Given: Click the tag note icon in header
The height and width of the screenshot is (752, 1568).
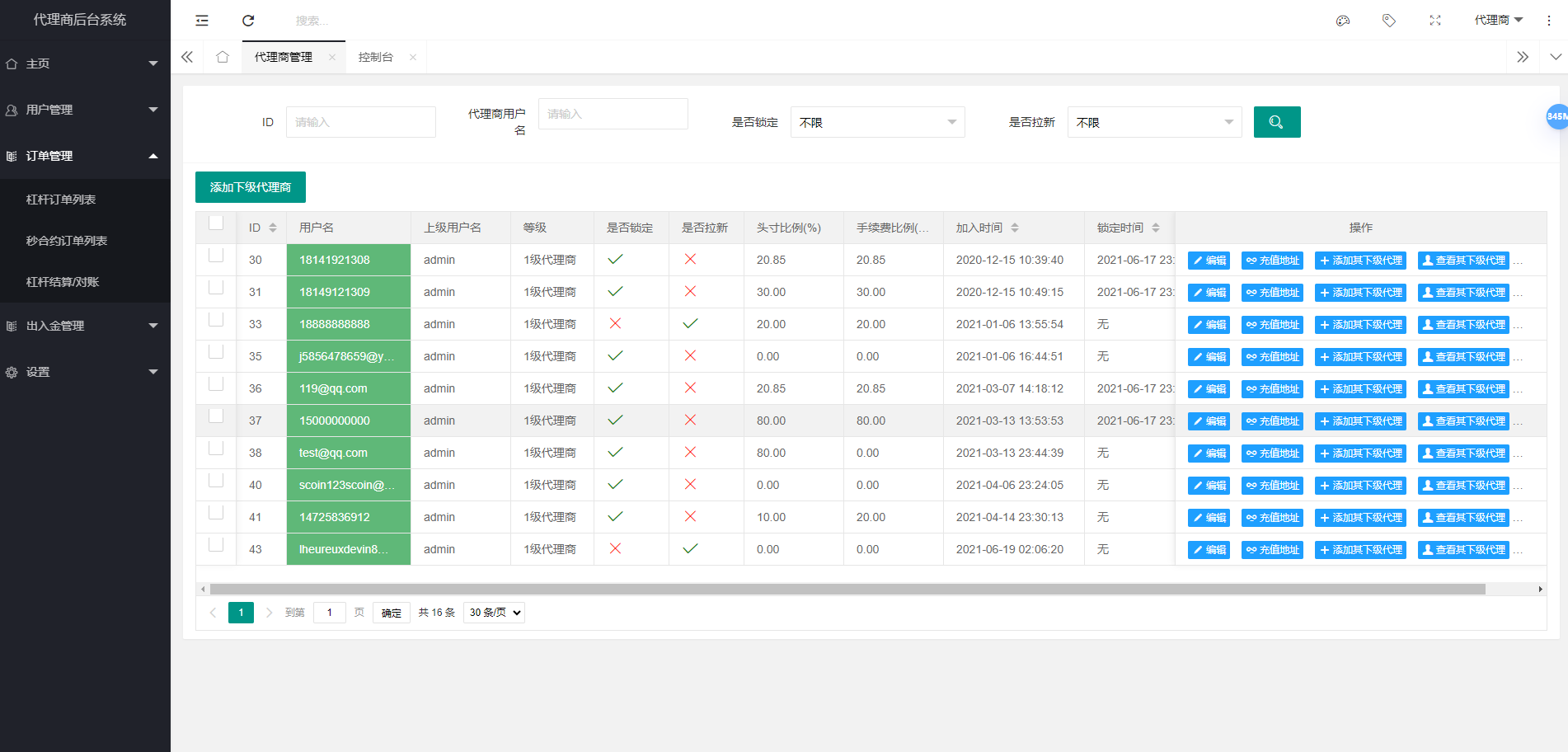Looking at the screenshot, I should (x=1389, y=21).
